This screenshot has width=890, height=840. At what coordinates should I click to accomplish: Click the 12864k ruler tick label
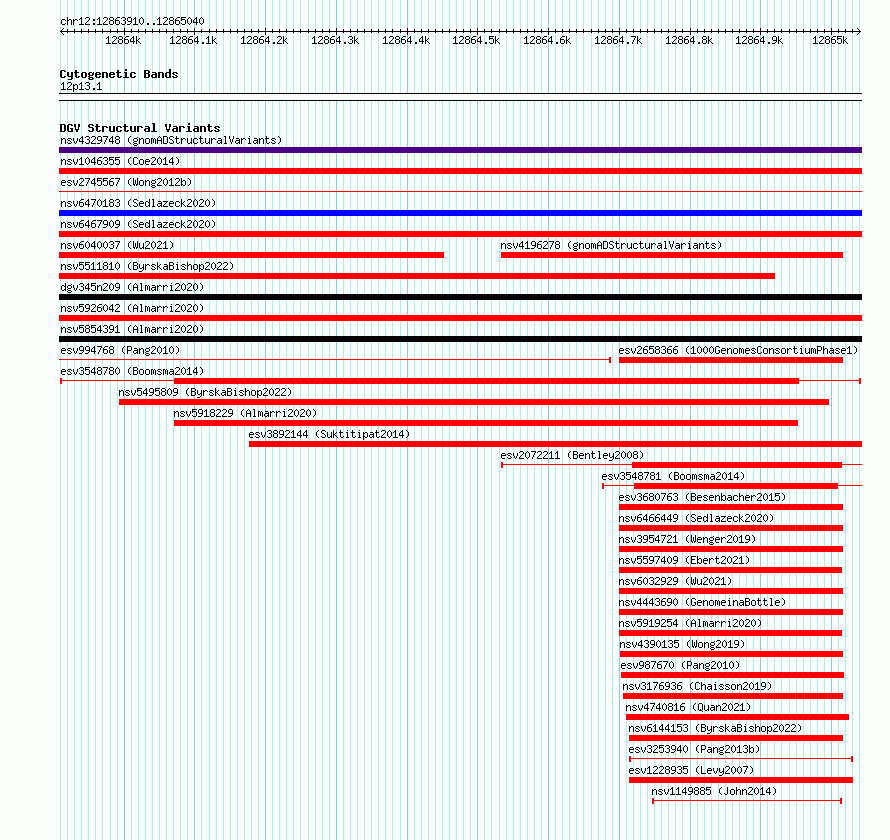point(123,40)
